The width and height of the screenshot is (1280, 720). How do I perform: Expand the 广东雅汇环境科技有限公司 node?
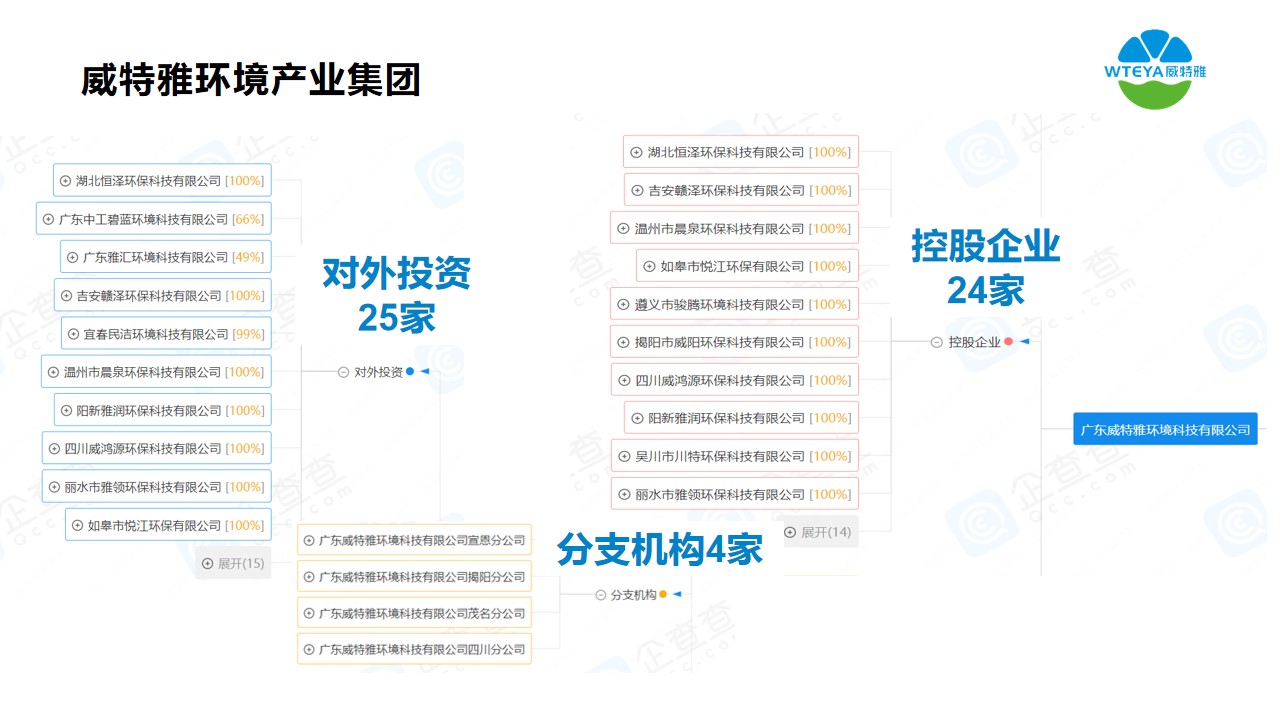point(72,257)
